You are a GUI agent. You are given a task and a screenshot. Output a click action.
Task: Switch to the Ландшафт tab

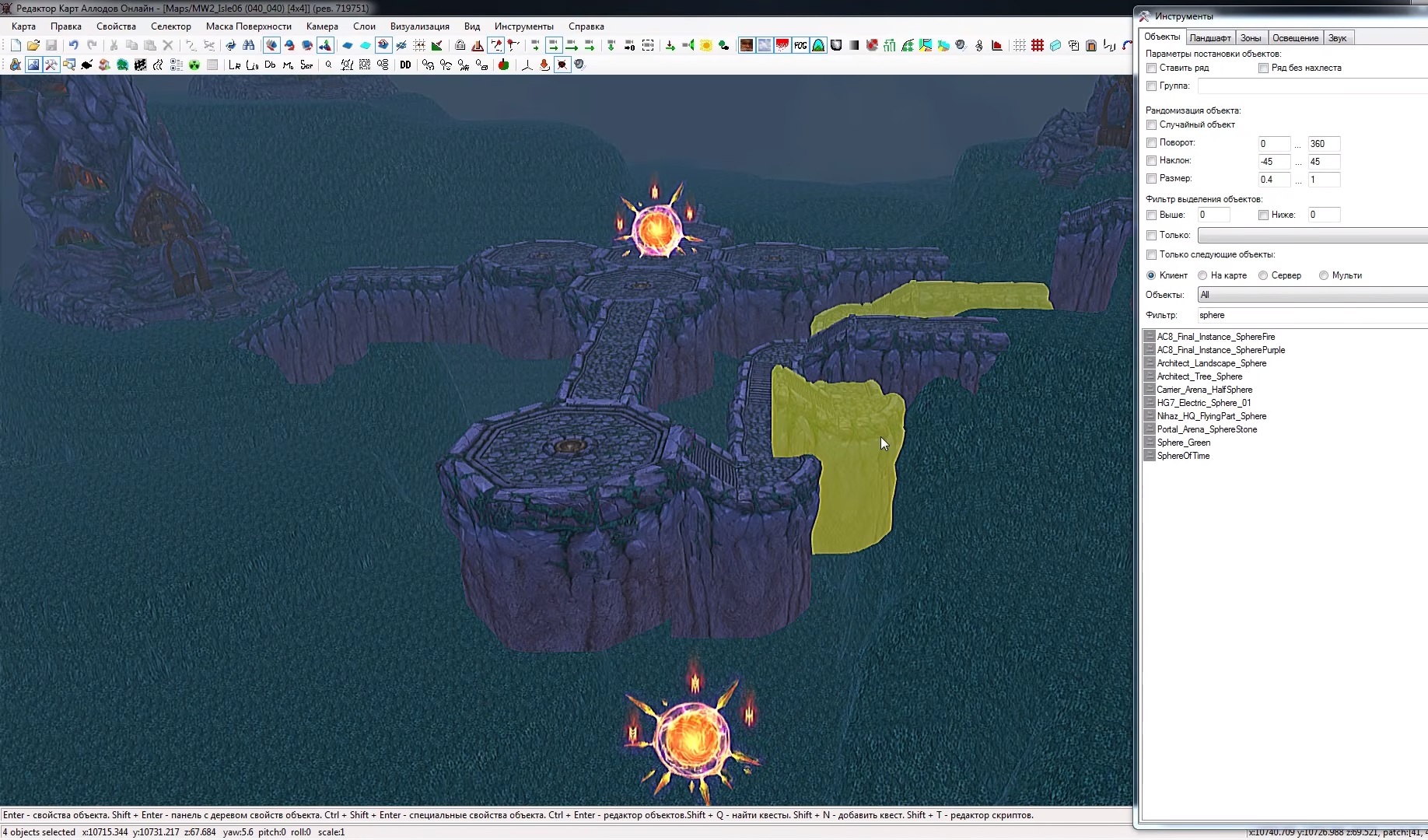(x=1210, y=38)
